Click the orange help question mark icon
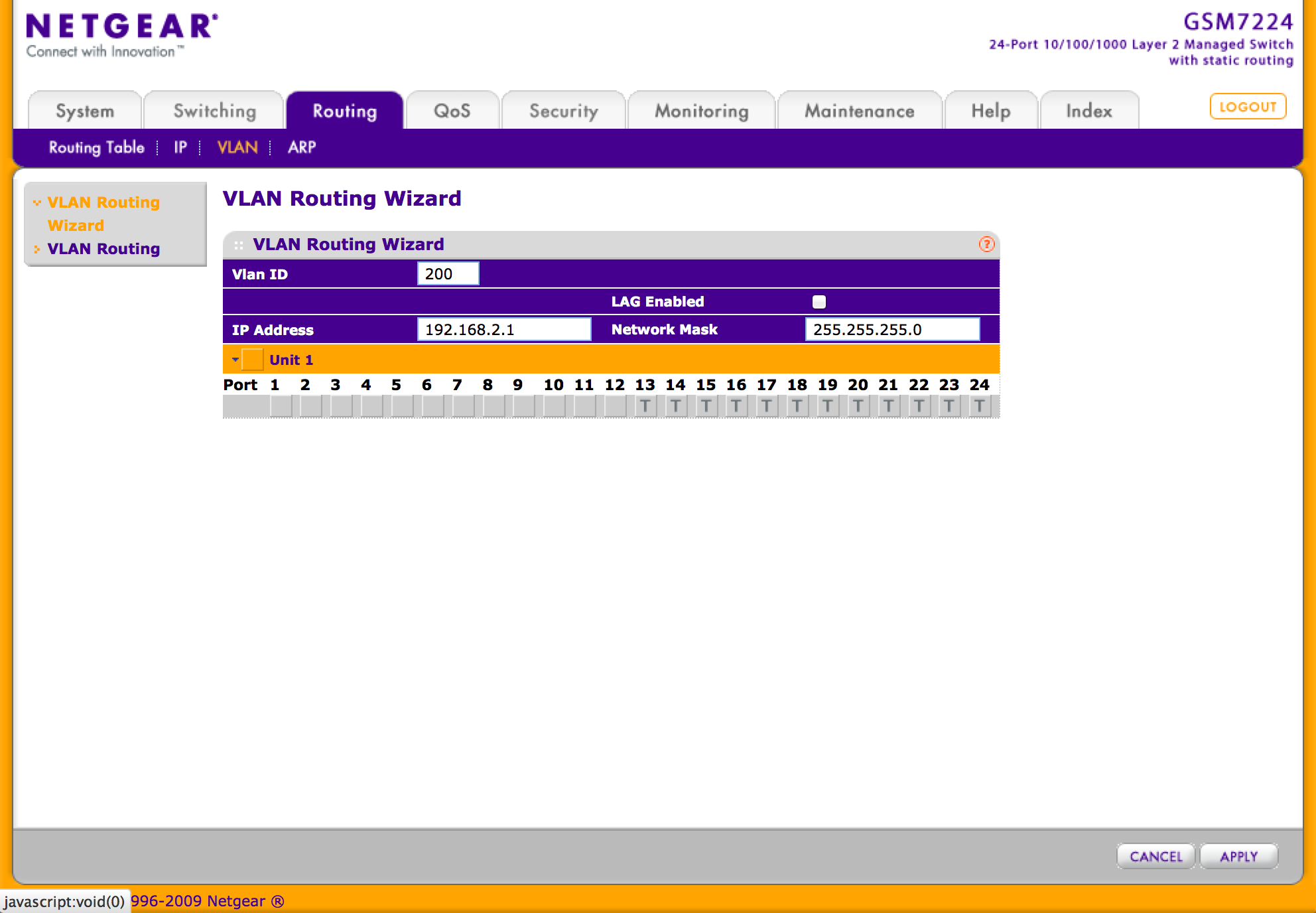Screen dimensions: 1316x913 pyautogui.click(x=986, y=244)
